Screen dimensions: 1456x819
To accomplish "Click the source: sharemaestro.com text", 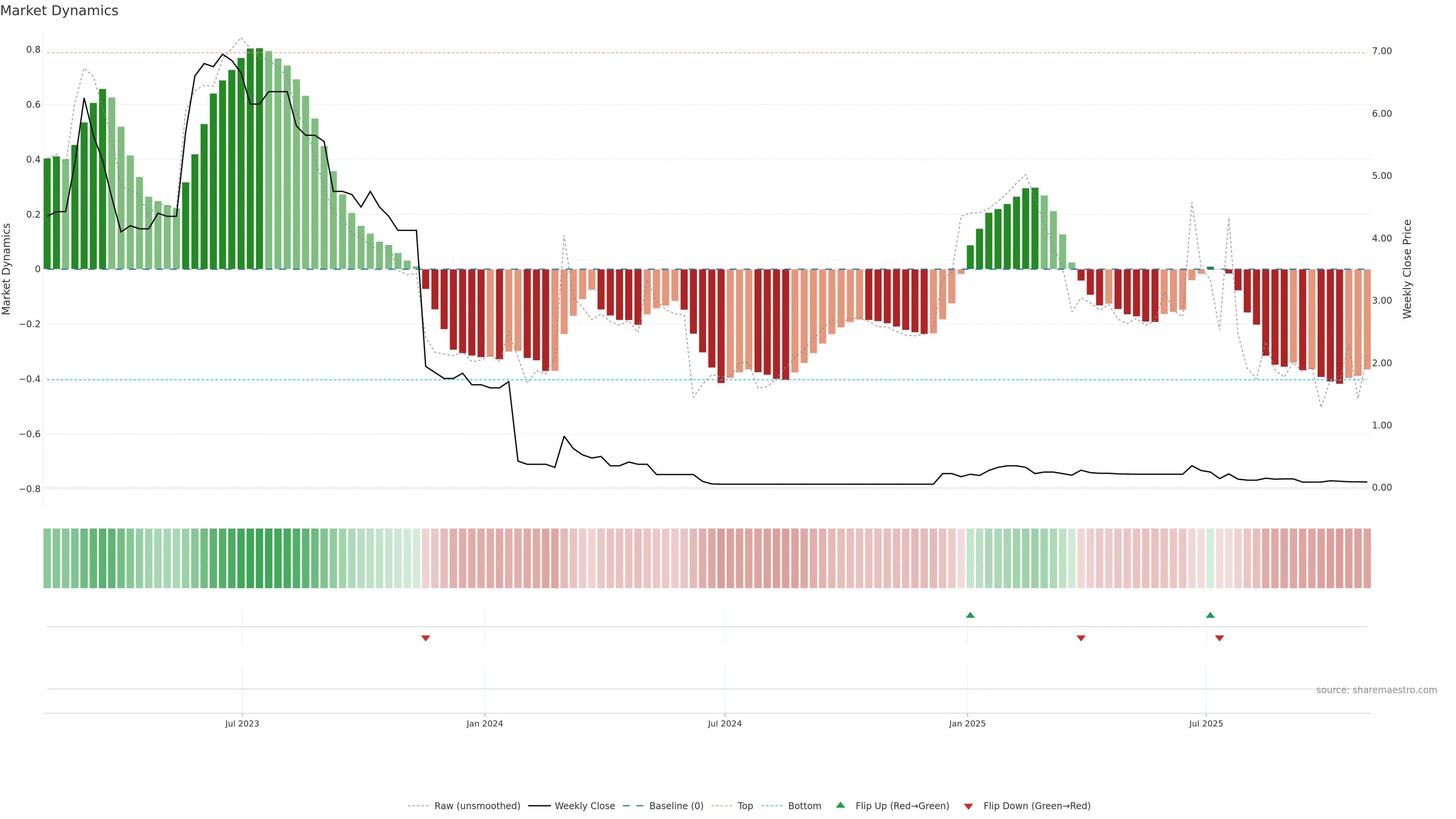I will (x=1376, y=690).
